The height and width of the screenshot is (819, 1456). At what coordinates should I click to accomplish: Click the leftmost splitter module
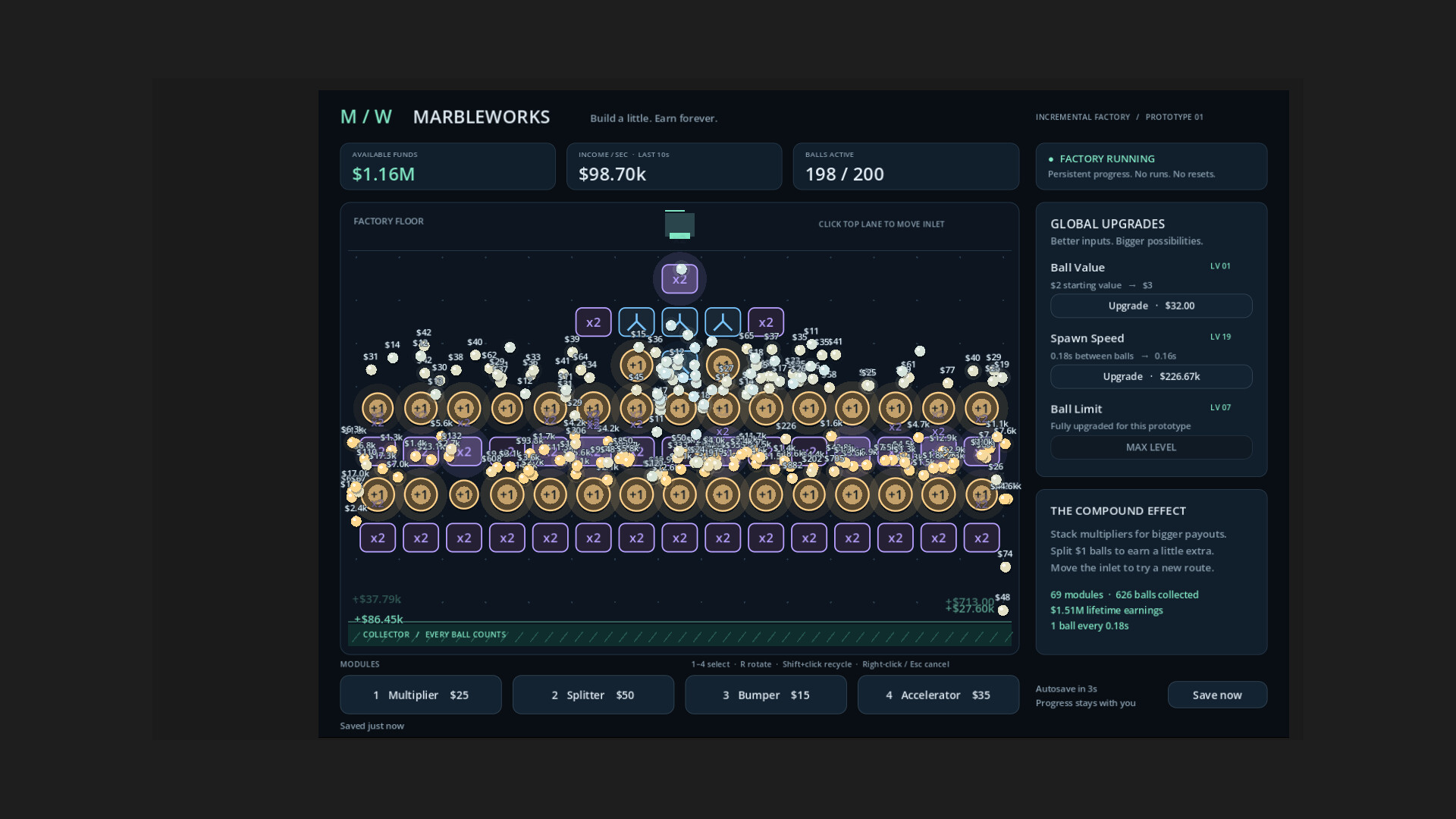pos(636,322)
